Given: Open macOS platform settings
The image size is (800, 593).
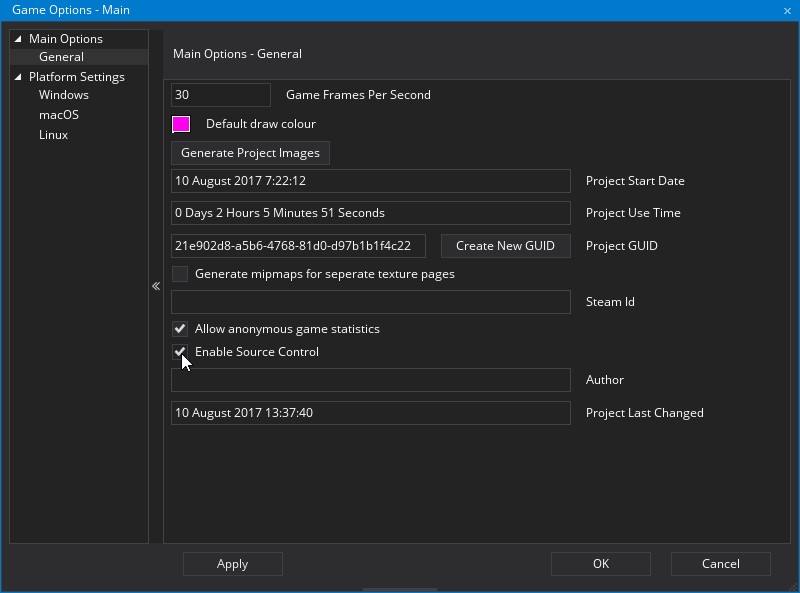Looking at the screenshot, I should 59,115.
